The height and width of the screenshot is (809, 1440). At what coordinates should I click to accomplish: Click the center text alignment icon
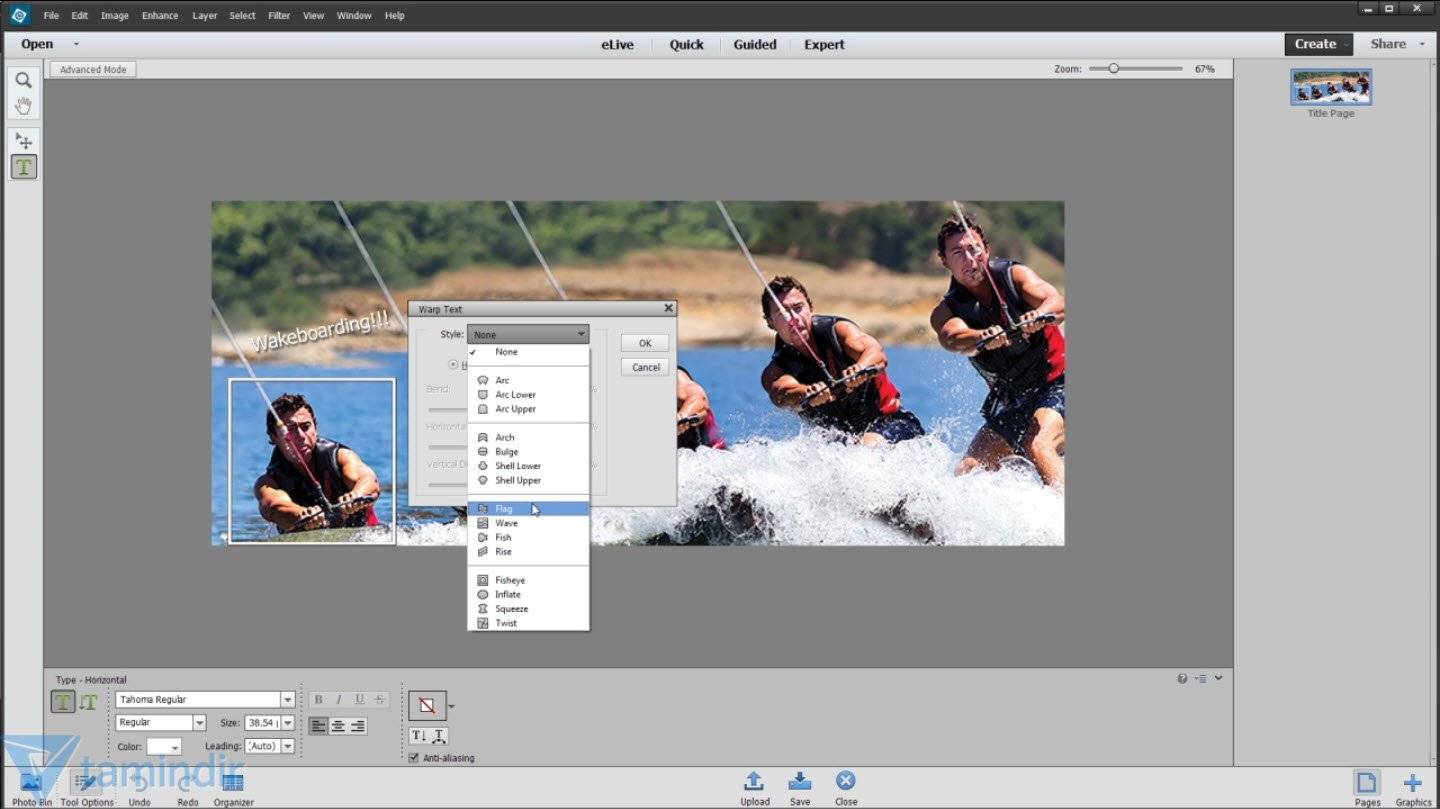coord(338,726)
